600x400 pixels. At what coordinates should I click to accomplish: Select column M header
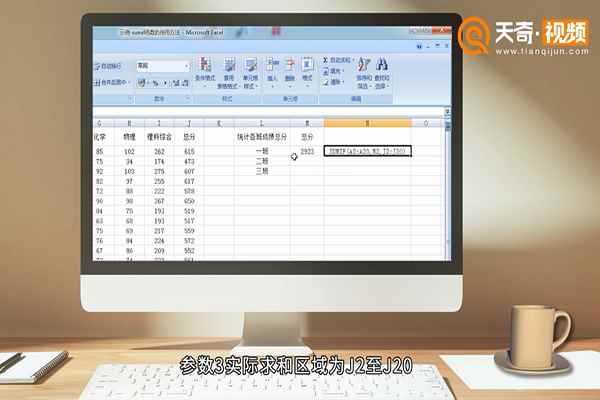pos(307,123)
